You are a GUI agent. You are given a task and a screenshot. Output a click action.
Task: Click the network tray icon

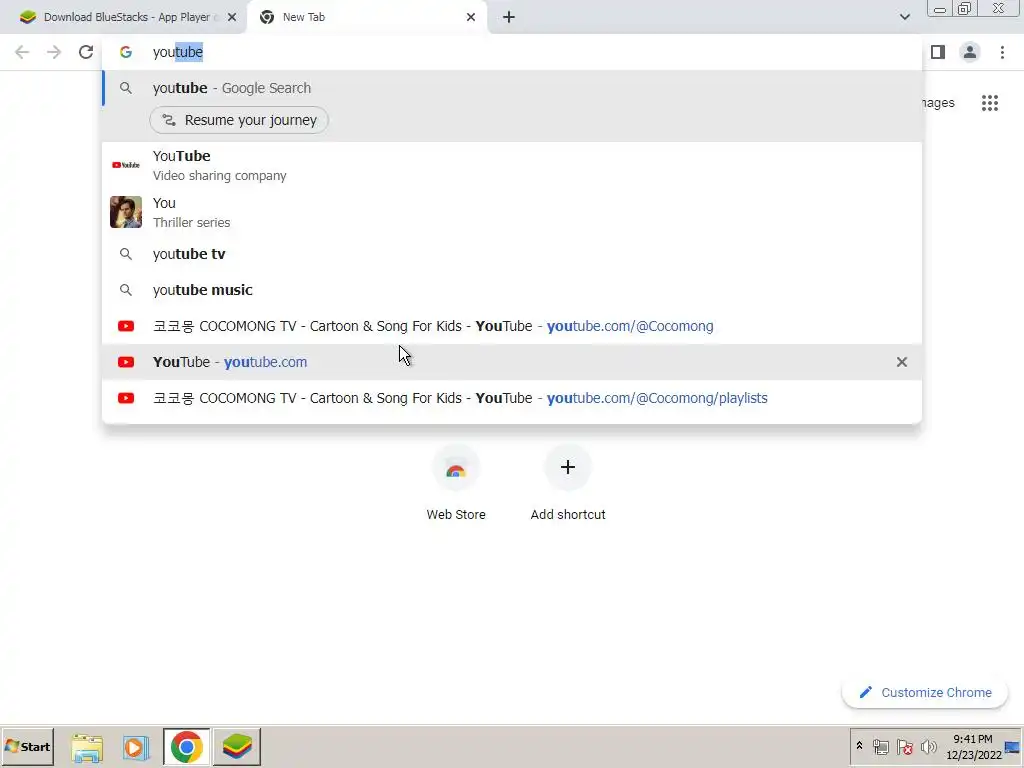(880, 746)
